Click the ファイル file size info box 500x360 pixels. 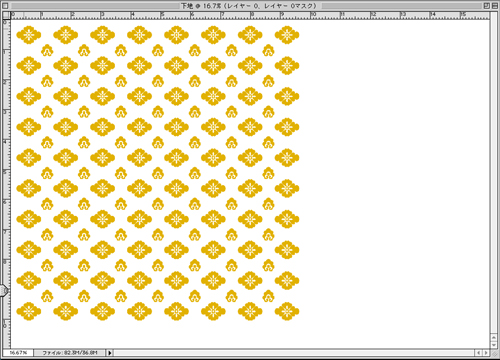coord(70,353)
